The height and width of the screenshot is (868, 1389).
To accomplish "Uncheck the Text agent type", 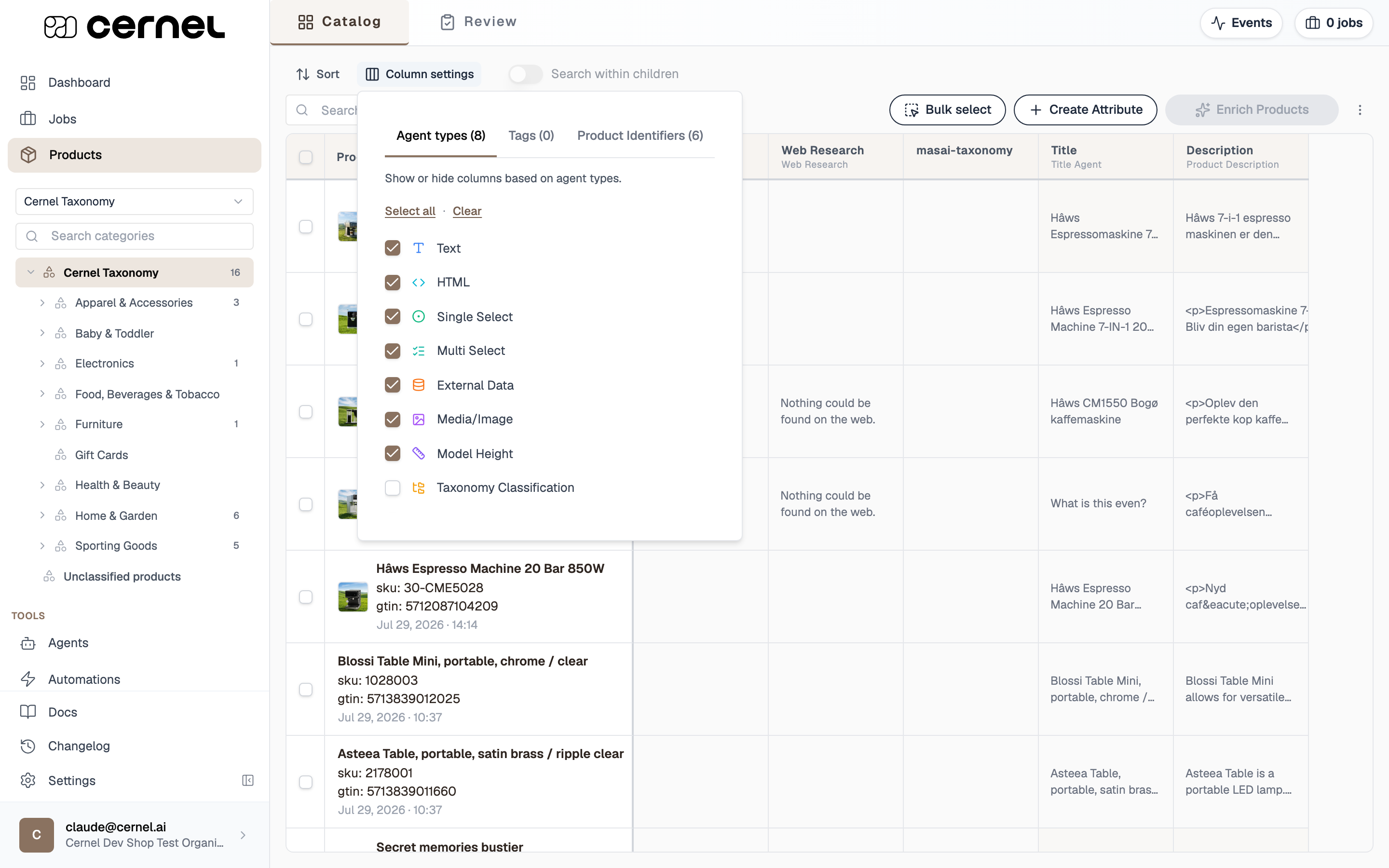I will tap(393, 248).
